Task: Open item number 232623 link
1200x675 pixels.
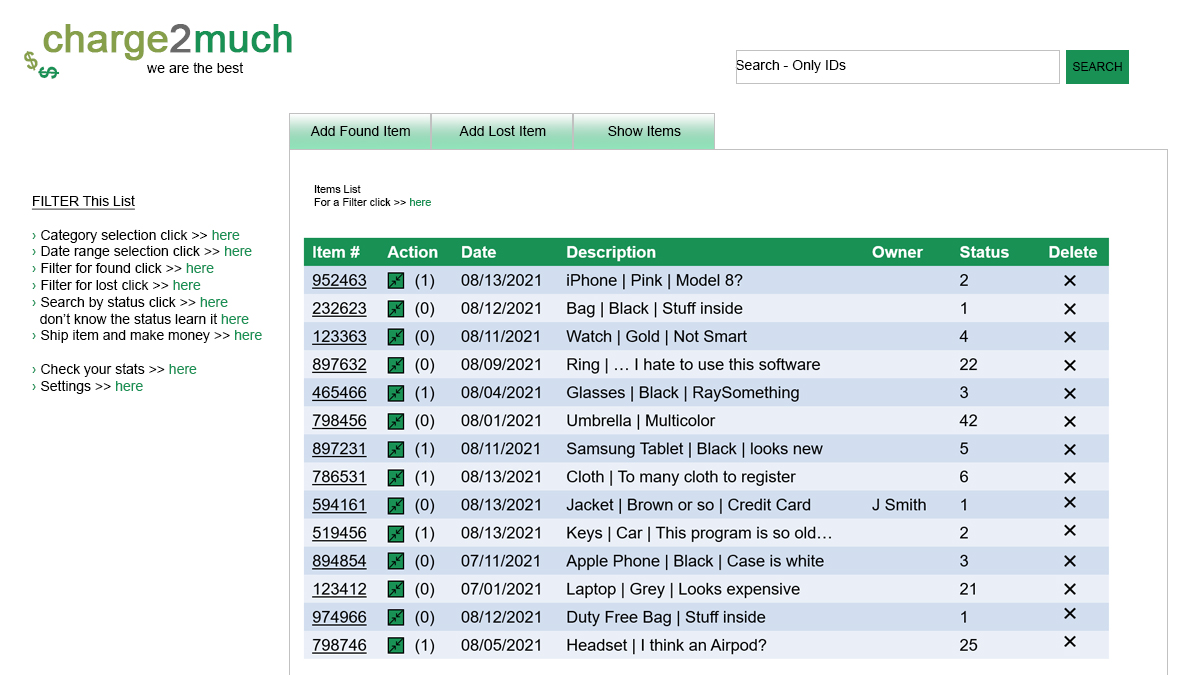Action: (x=339, y=309)
